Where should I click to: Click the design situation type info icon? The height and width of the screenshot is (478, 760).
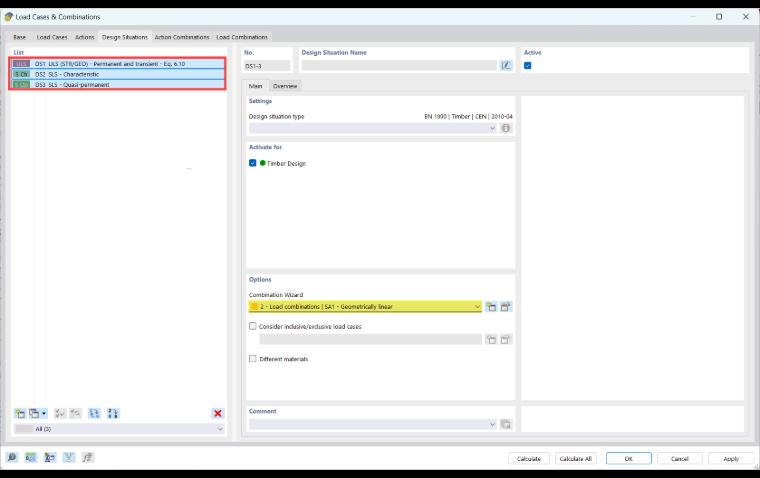506,128
